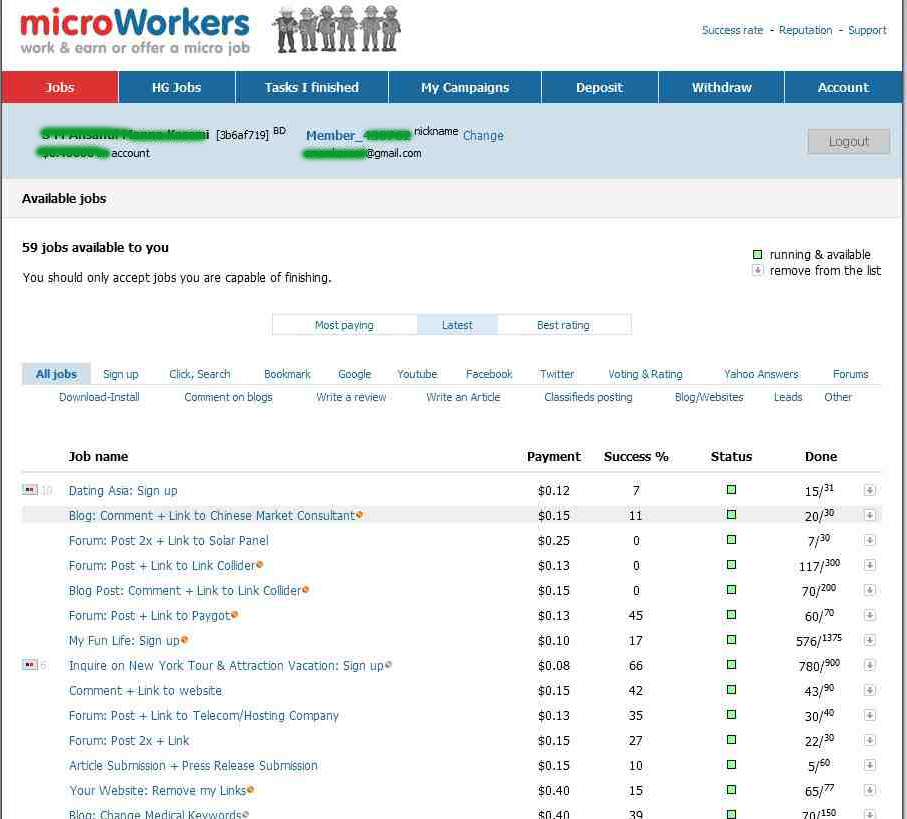907x819 pixels.
Task: Select the Voting & Rating category
Action: pyautogui.click(x=644, y=373)
